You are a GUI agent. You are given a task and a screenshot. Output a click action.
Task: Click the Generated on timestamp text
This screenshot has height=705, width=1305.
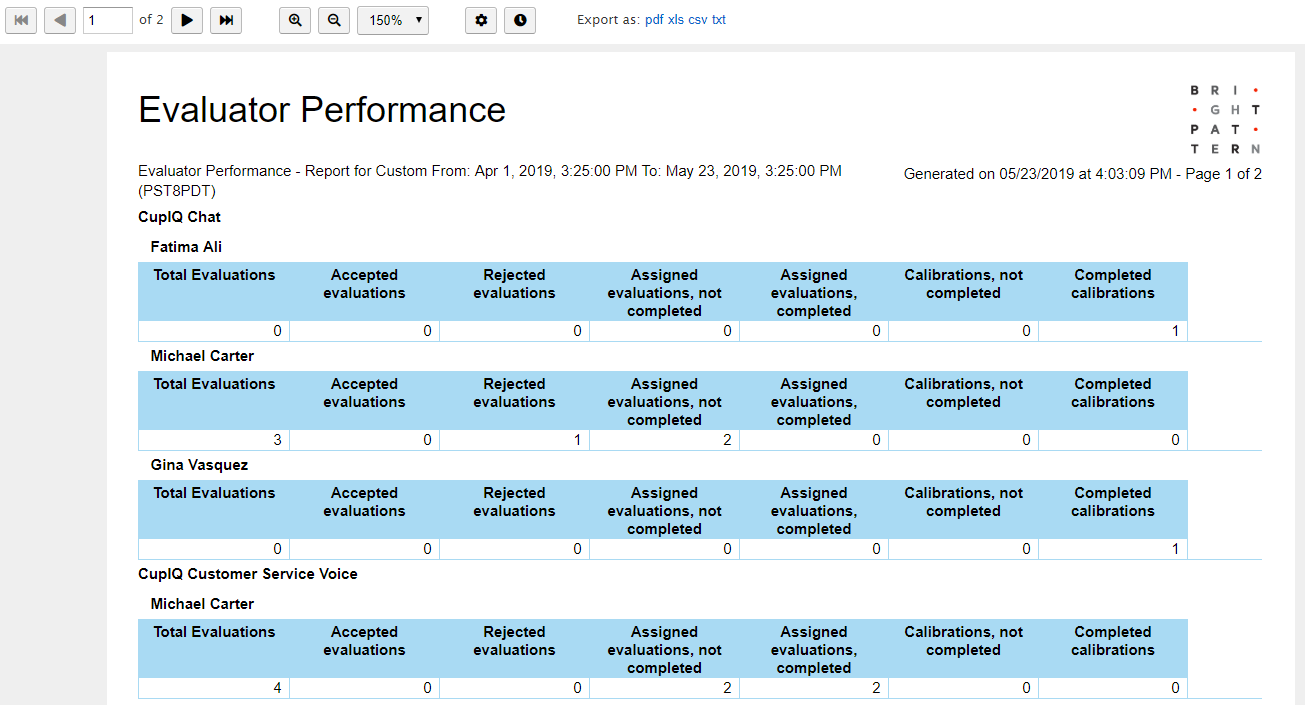1083,174
